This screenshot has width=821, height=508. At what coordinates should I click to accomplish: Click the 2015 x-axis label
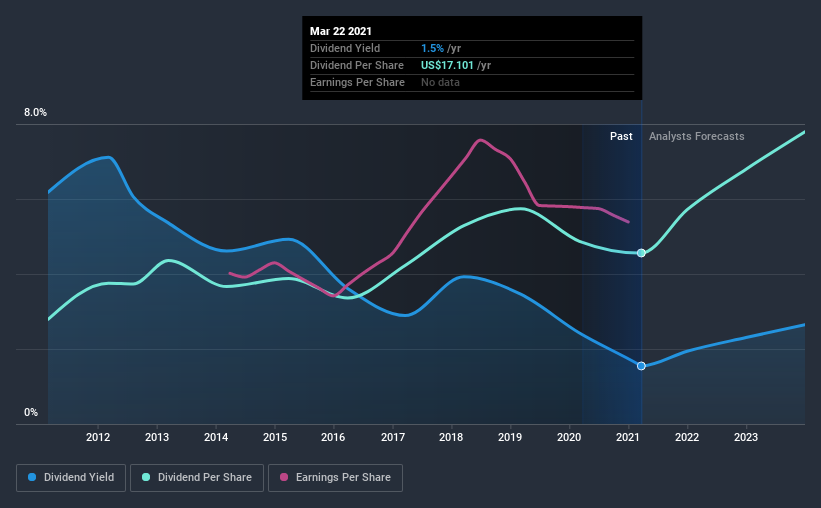point(275,437)
